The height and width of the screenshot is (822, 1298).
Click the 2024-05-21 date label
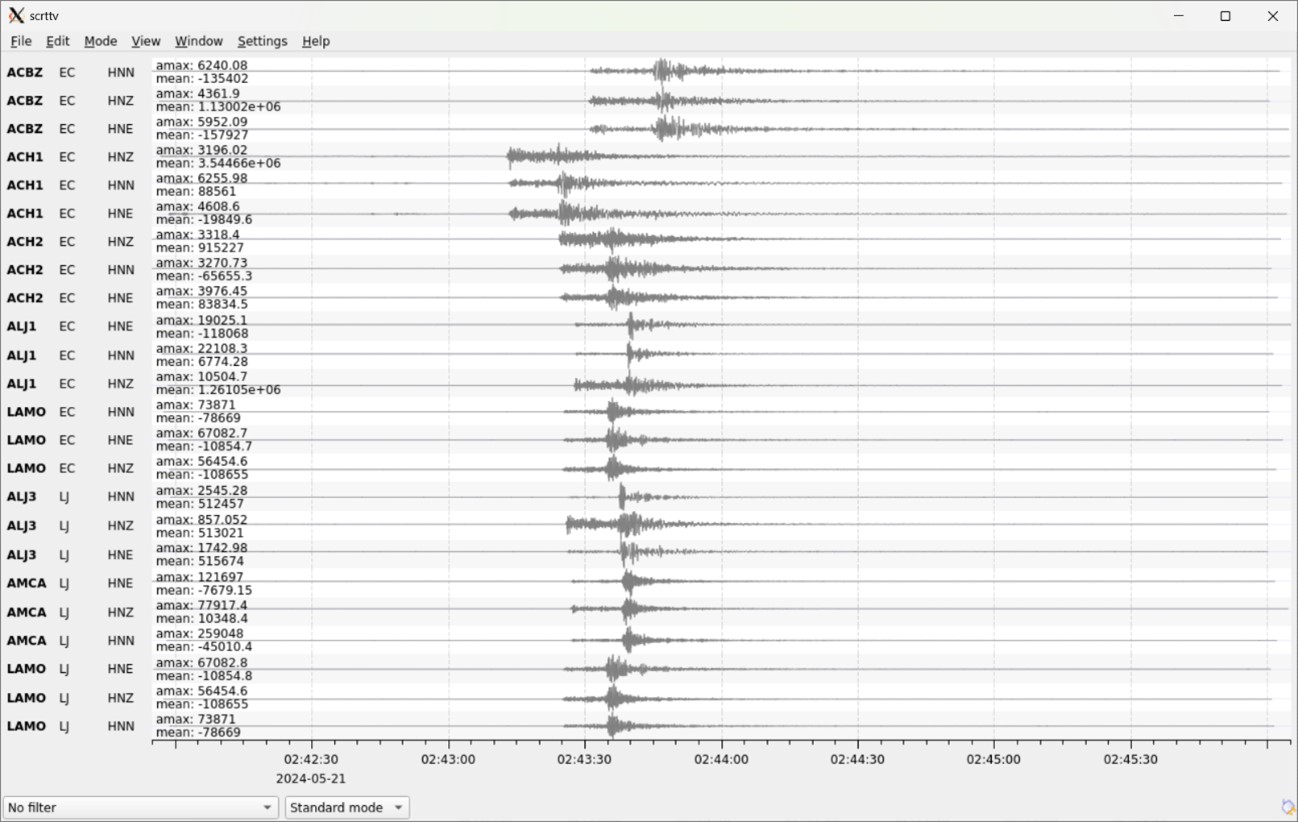pos(311,778)
